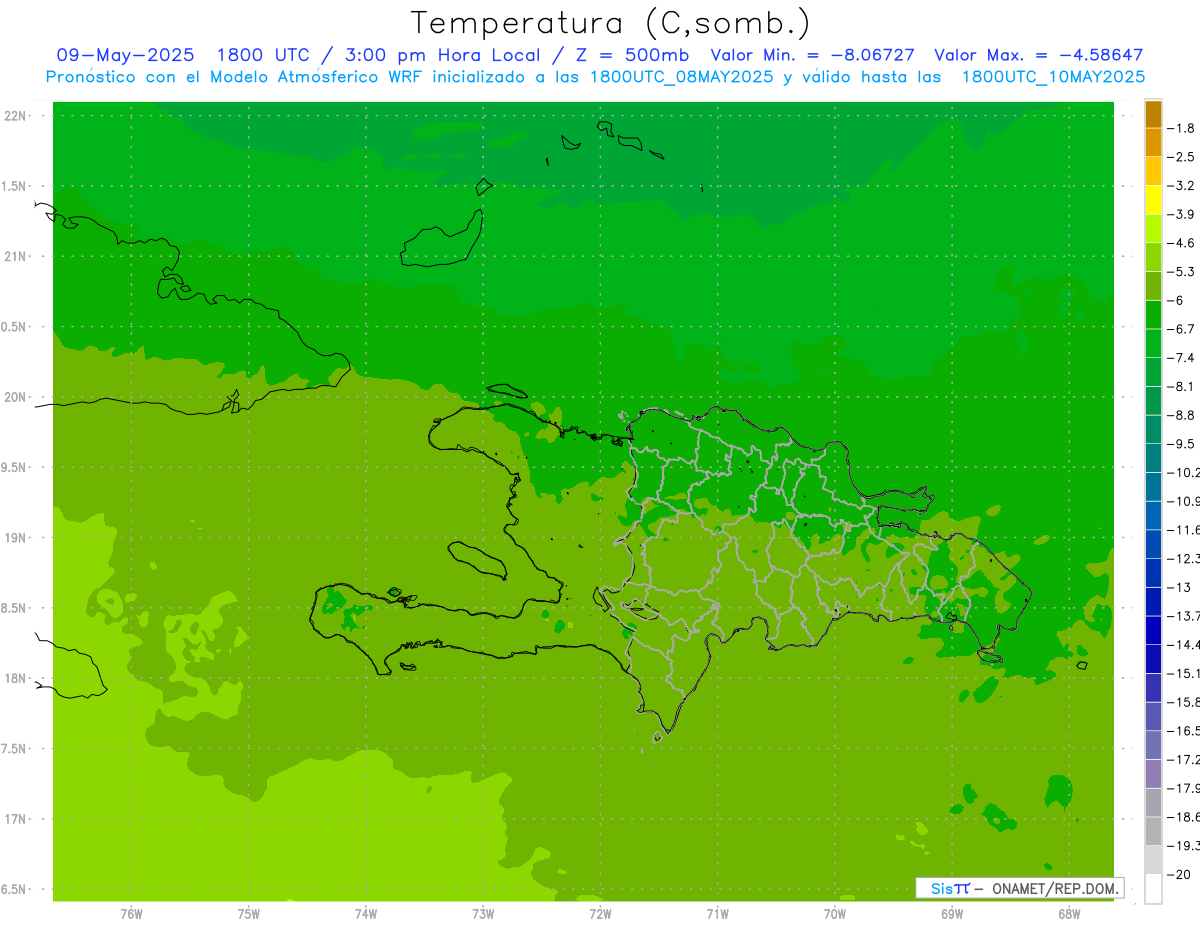
Task: Pick the teal swatch between -9.5 and -10.2
Action: click(1153, 458)
